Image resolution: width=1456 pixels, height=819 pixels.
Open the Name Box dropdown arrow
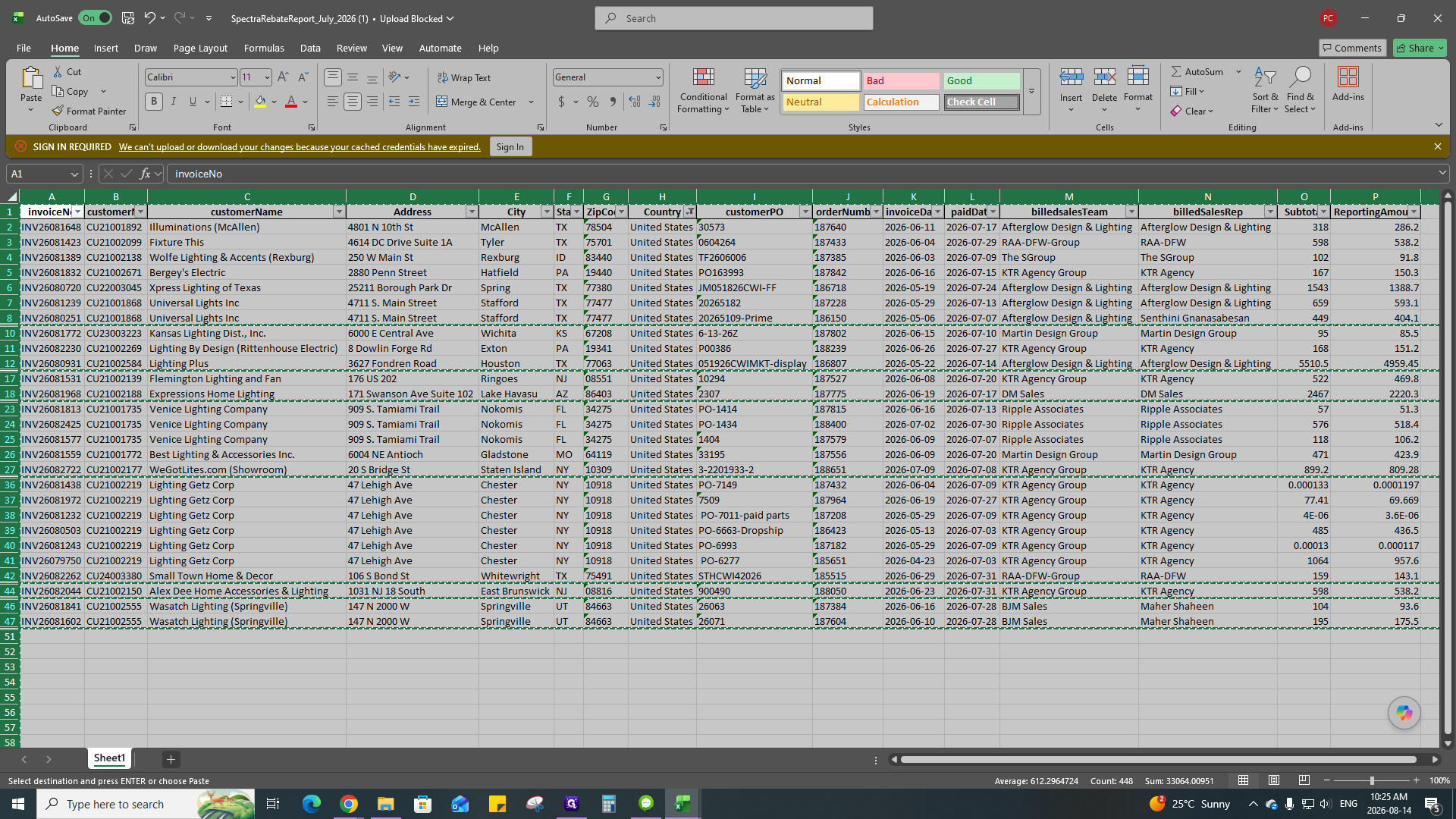(74, 174)
